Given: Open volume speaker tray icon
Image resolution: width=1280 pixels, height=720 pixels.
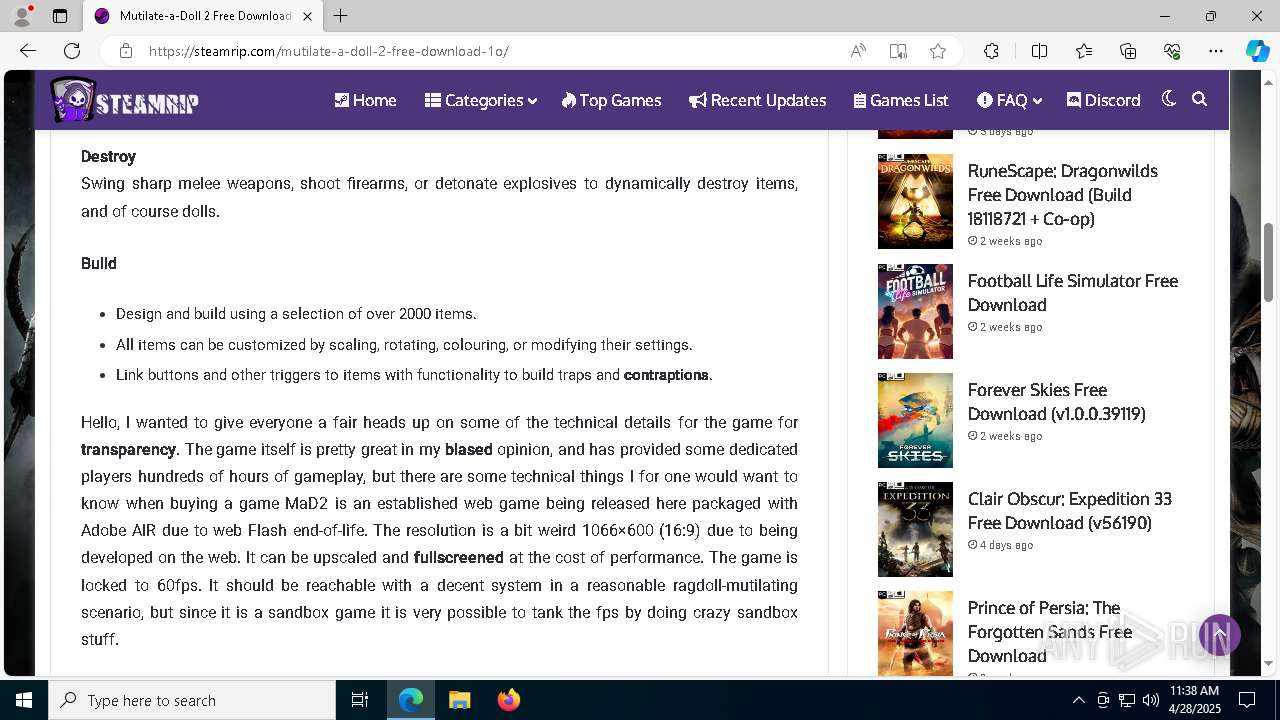Looking at the screenshot, I should tap(1151, 700).
